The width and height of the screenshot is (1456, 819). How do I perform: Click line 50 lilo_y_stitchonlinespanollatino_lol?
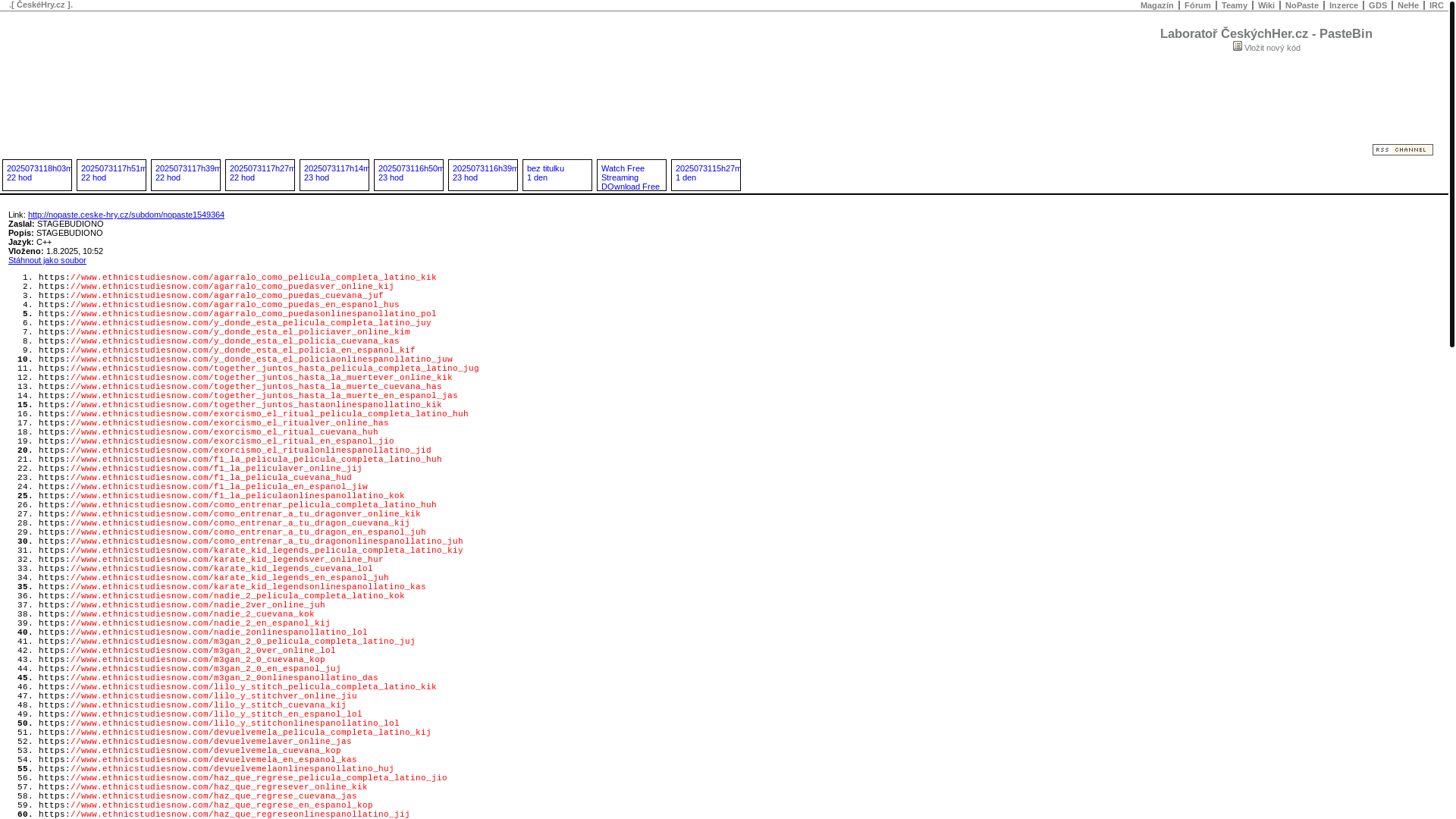click(219, 723)
